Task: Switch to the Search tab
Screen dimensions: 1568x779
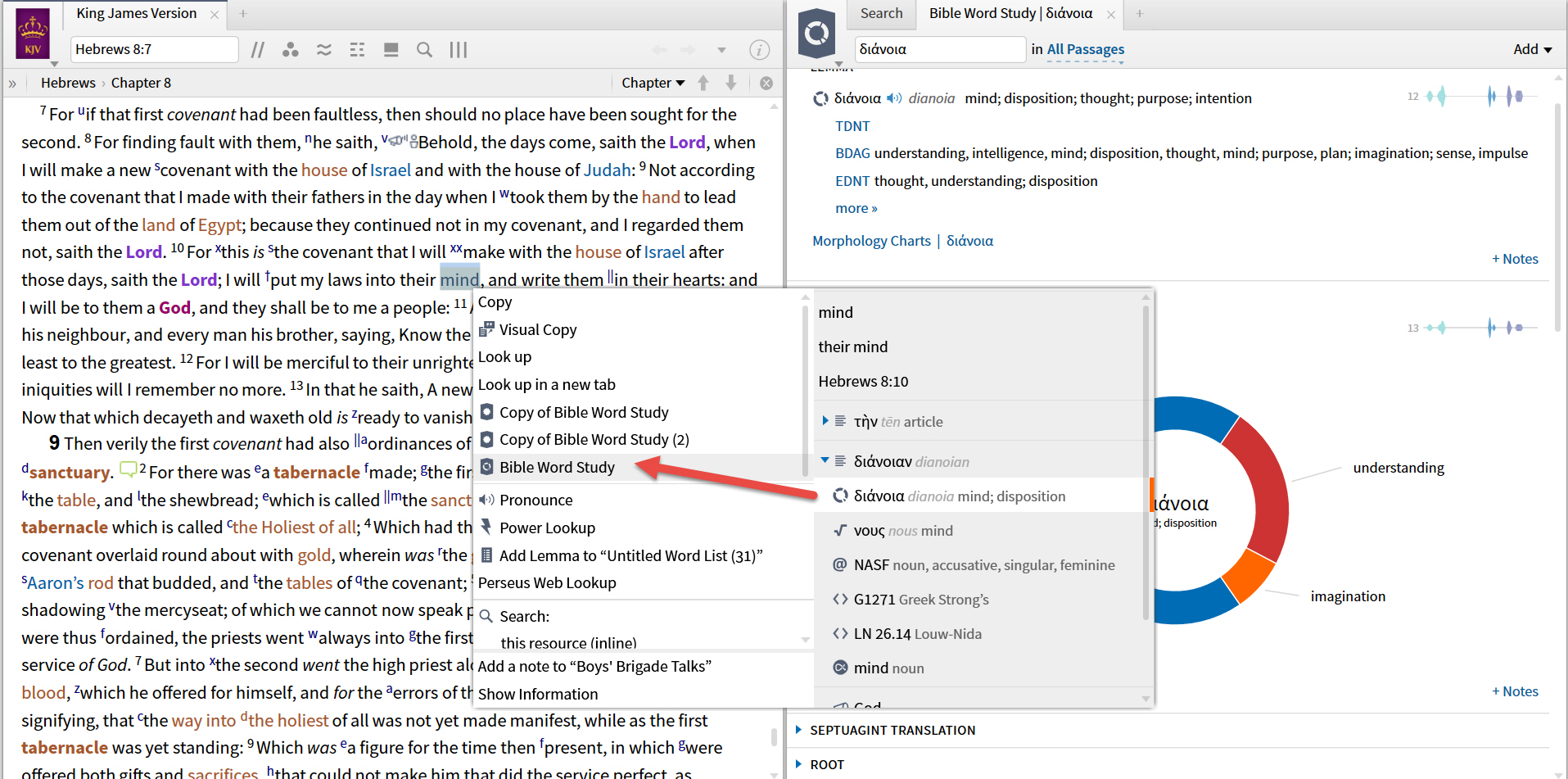Action: pyautogui.click(x=881, y=13)
